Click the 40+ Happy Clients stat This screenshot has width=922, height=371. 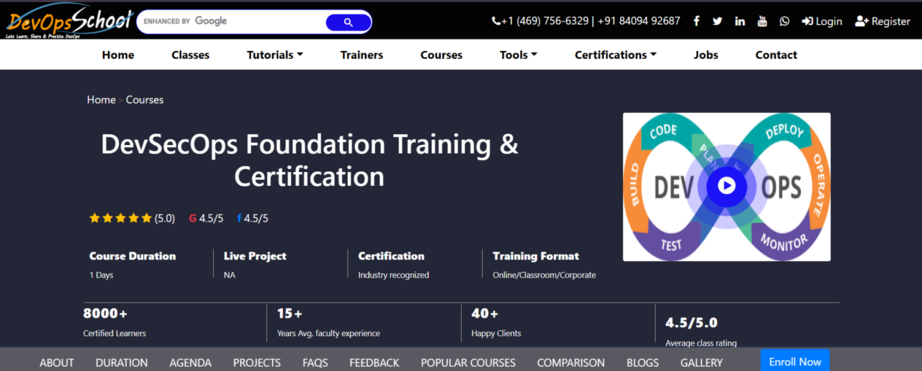click(x=496, y=322)
